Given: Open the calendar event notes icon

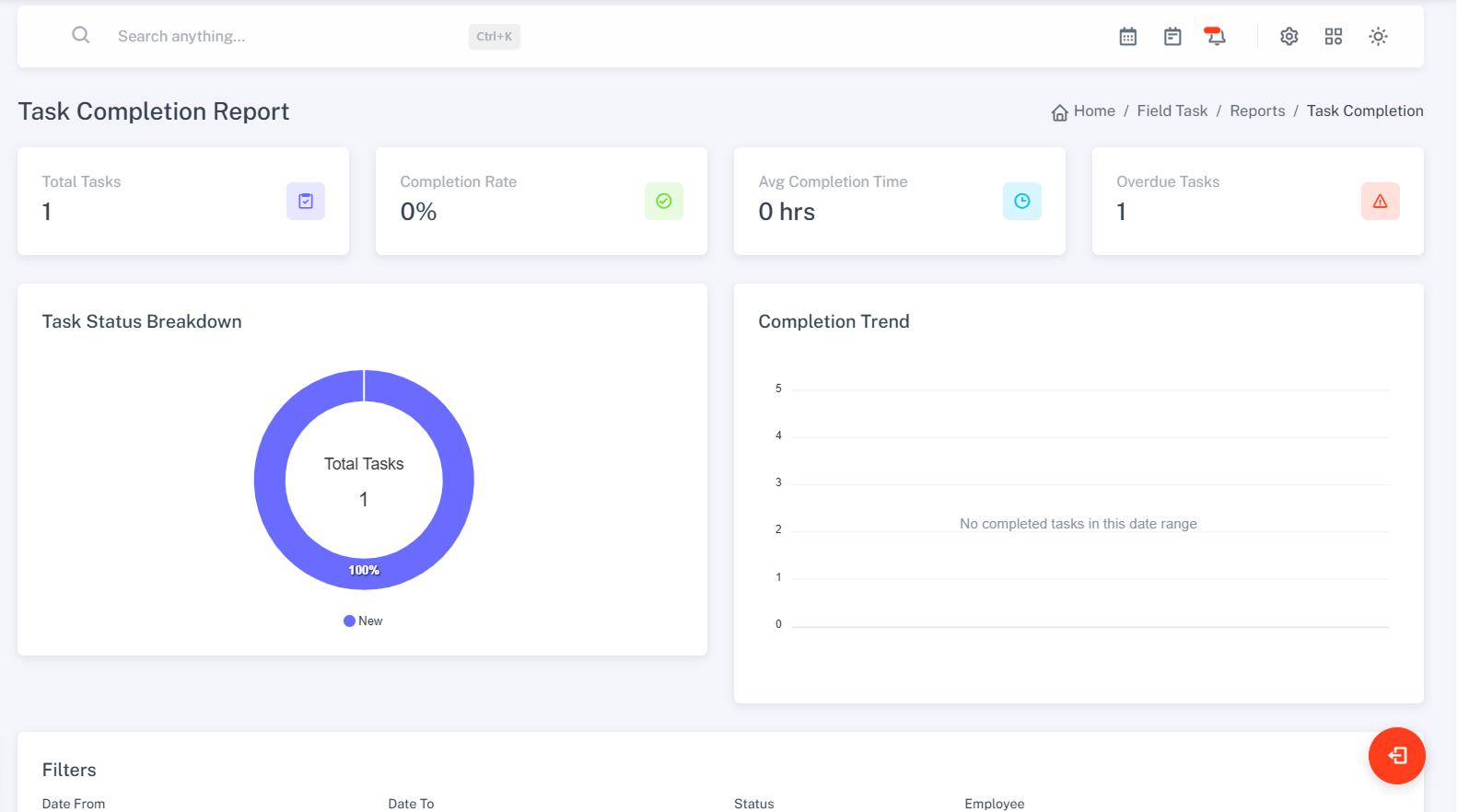Looking at the screenshot, I should pyautogui.click(x=1172, y=36).
